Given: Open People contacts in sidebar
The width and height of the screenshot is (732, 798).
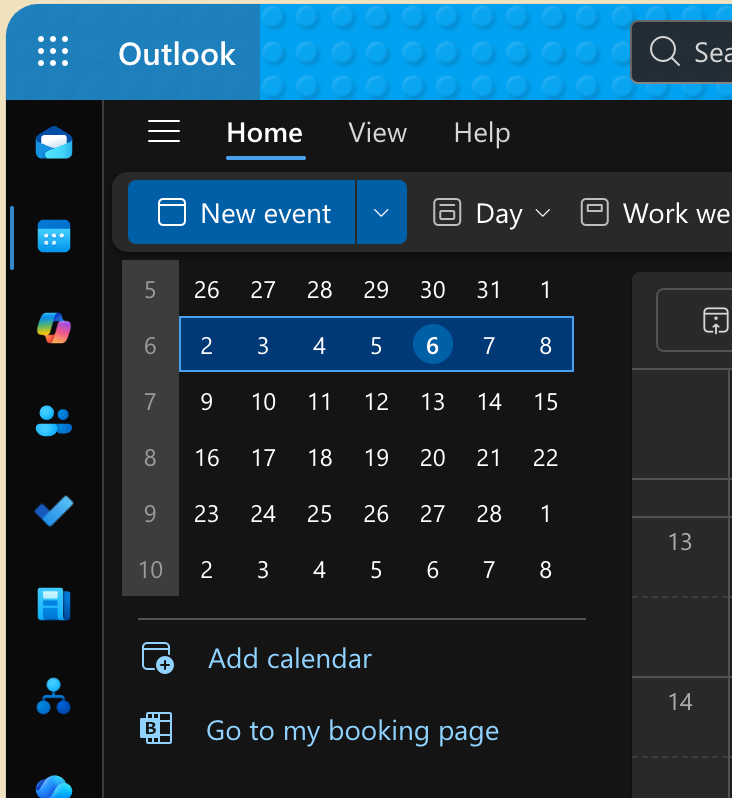Looking at the screenshot, I should (x=53, y=420).
